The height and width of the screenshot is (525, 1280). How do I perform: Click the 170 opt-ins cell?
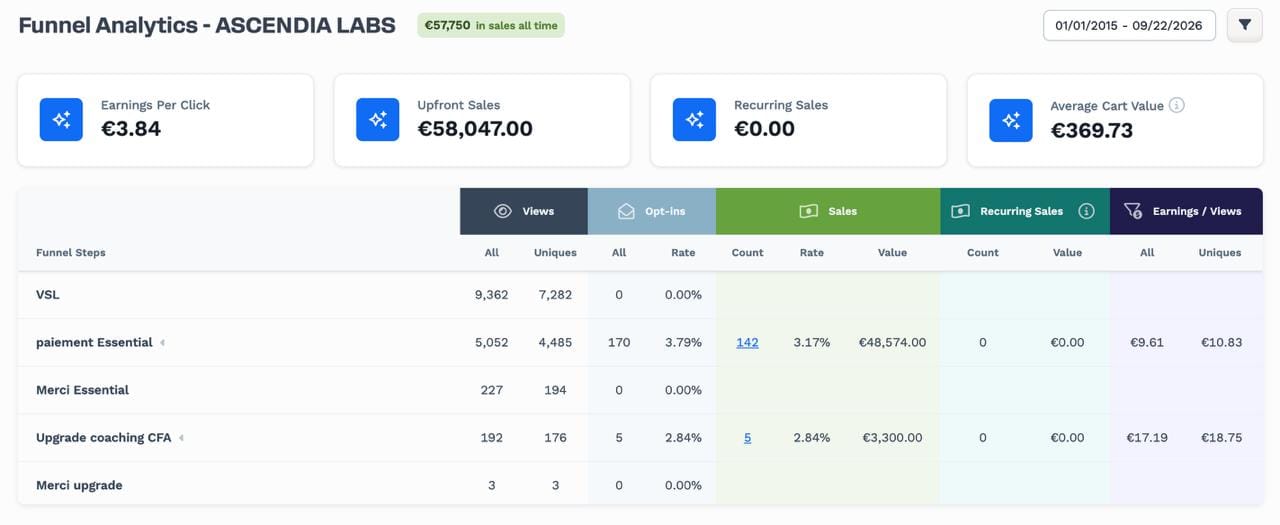(619, 342)
